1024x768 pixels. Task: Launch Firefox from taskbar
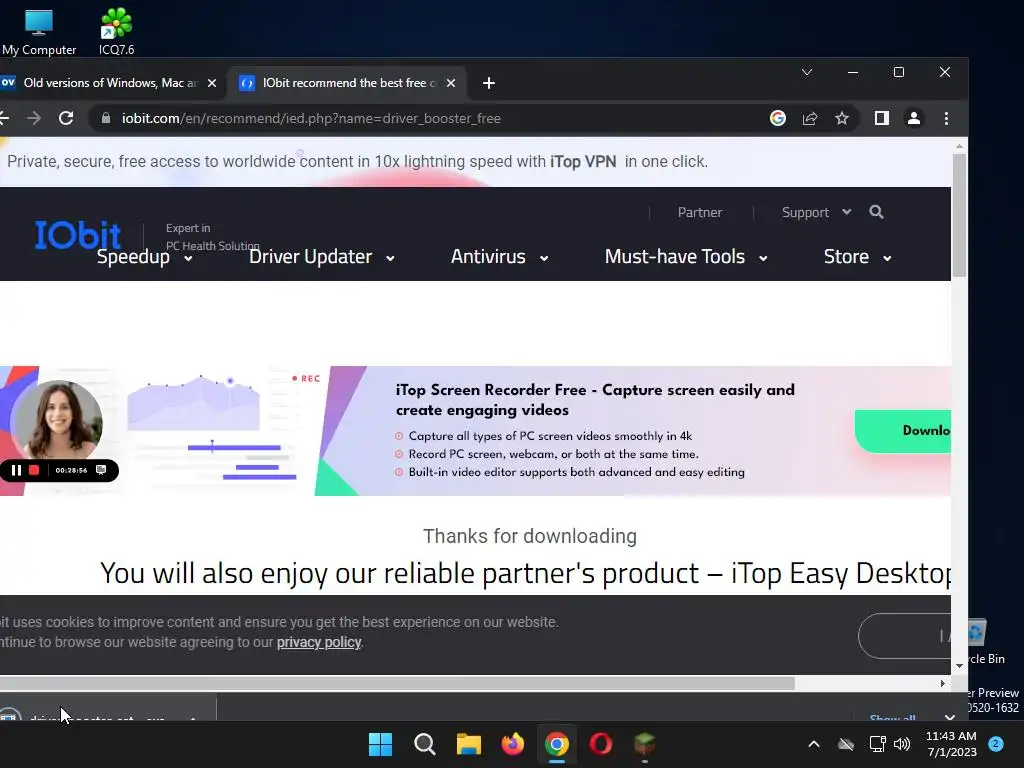coord(513,744)
